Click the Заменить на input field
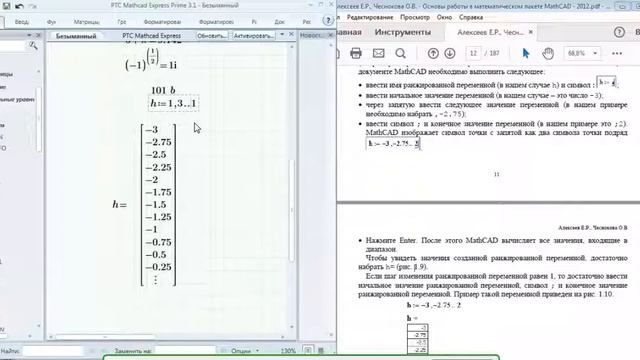 185,351
